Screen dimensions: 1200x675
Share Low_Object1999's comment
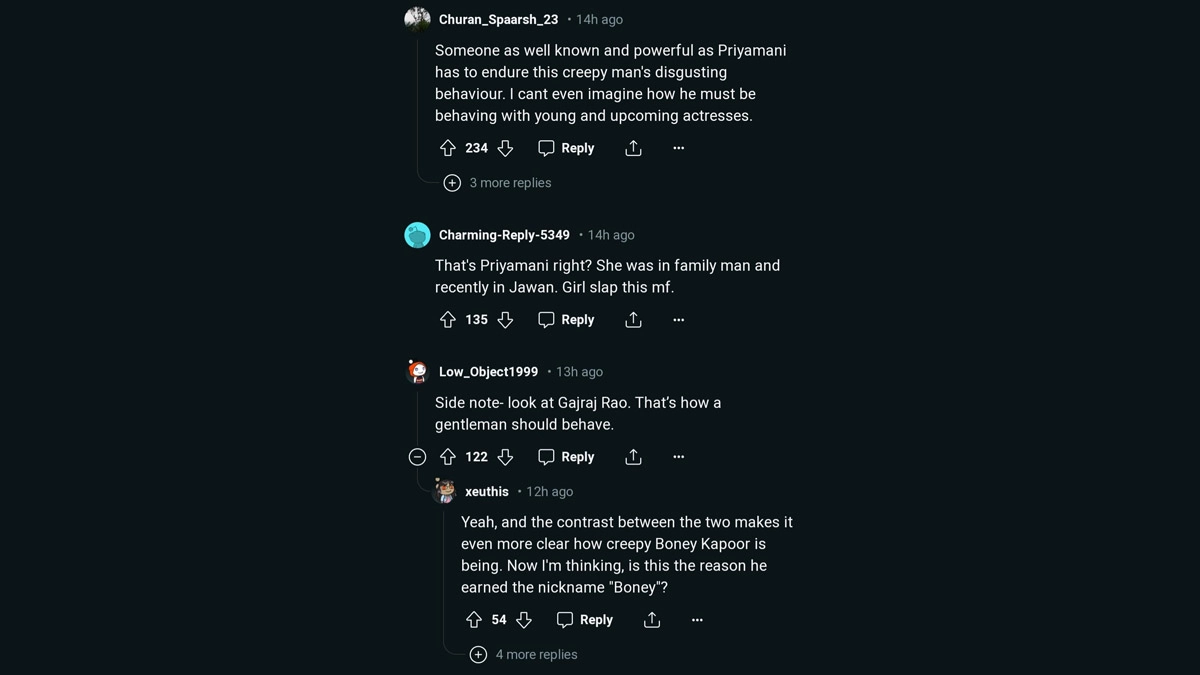click(633, 457)
